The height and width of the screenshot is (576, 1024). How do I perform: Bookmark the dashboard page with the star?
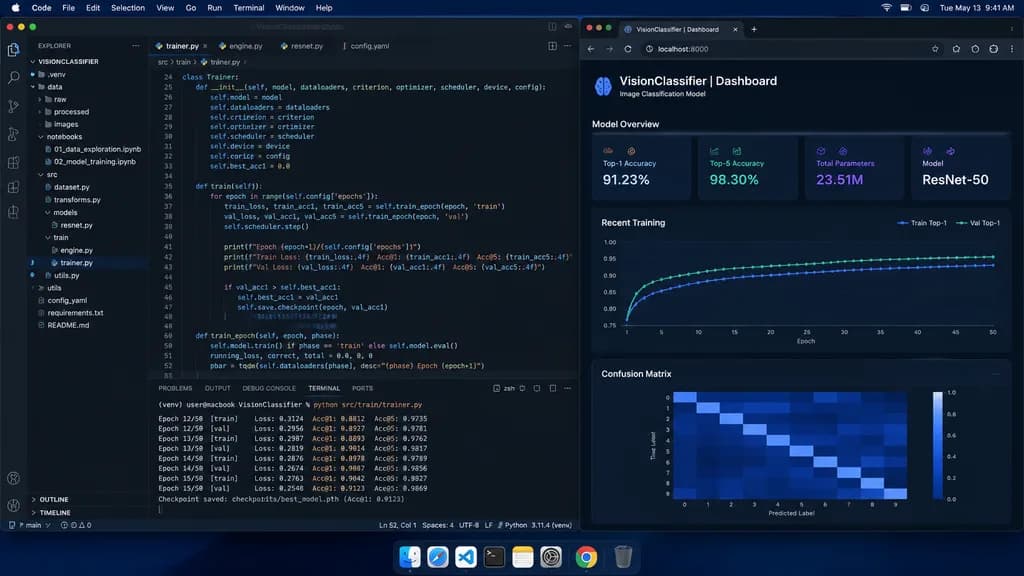point(935,49)
